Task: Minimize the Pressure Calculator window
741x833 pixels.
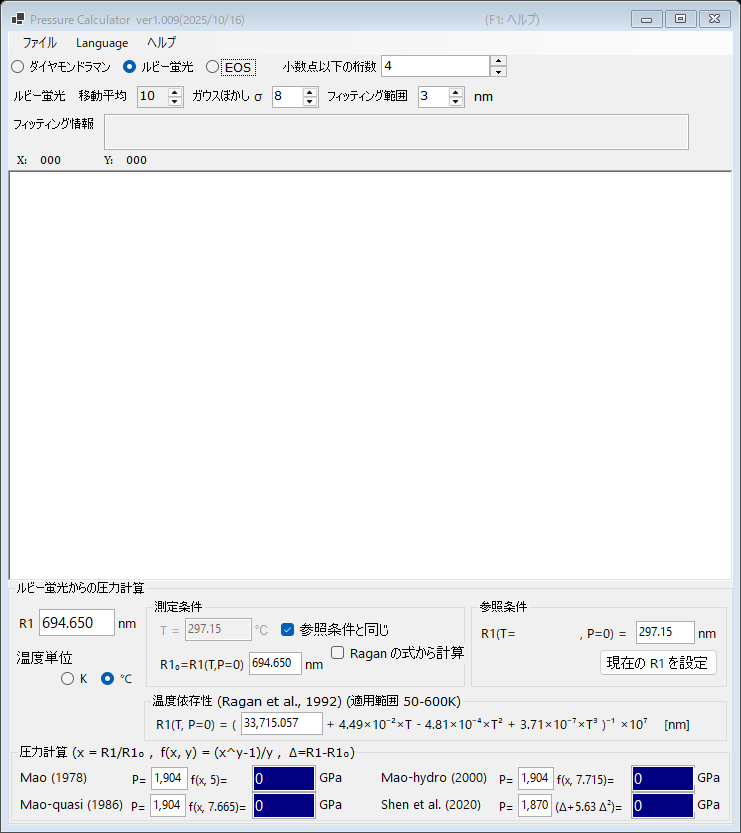Action: (646, 19)
